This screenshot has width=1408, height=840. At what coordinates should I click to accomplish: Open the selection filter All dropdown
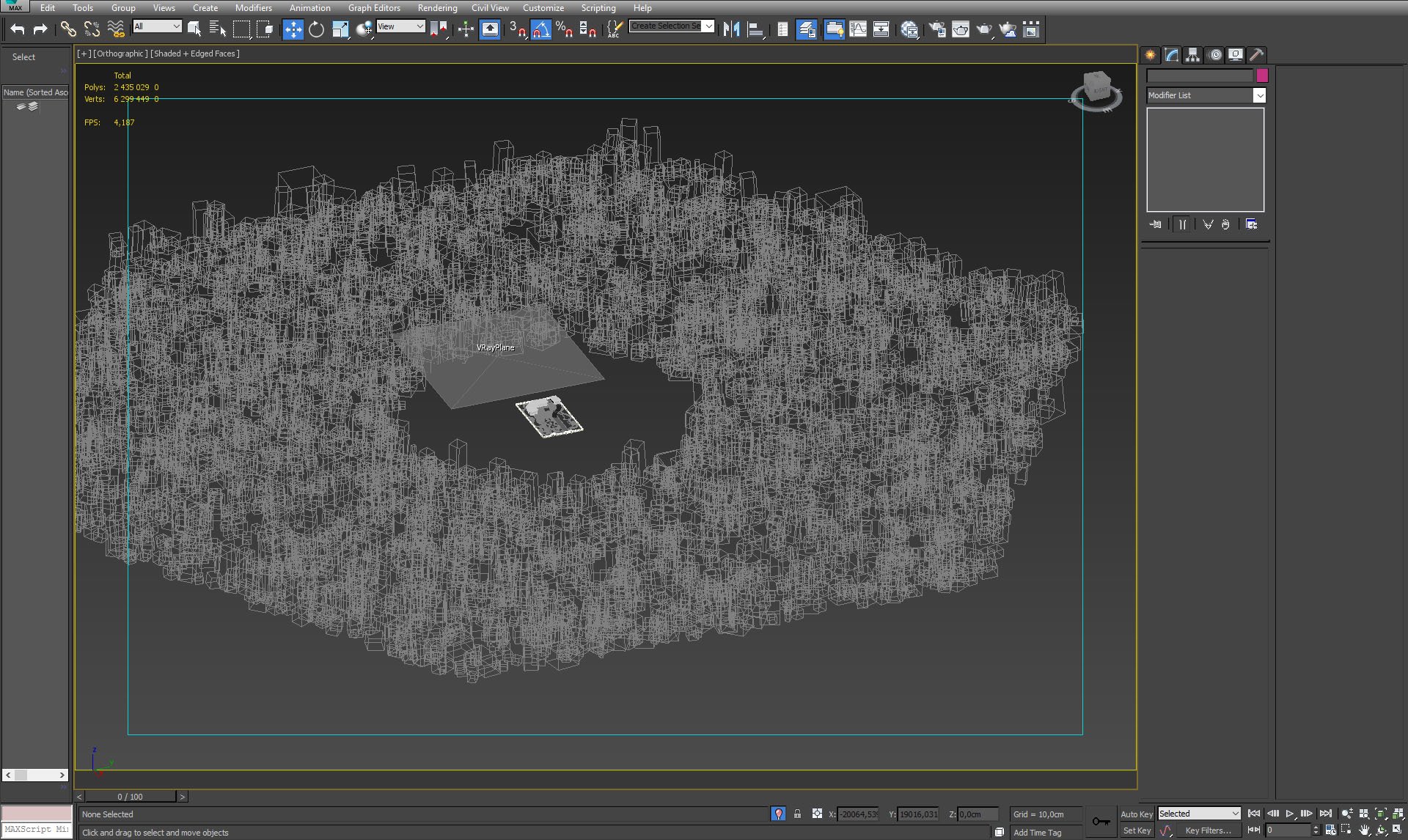(157, 26)
